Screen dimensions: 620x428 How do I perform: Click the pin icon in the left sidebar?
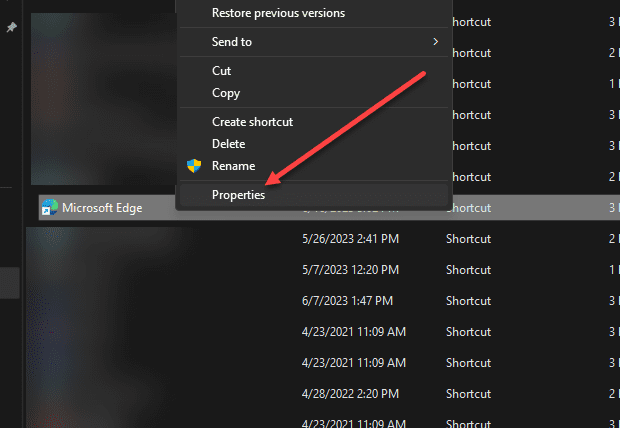12,28
